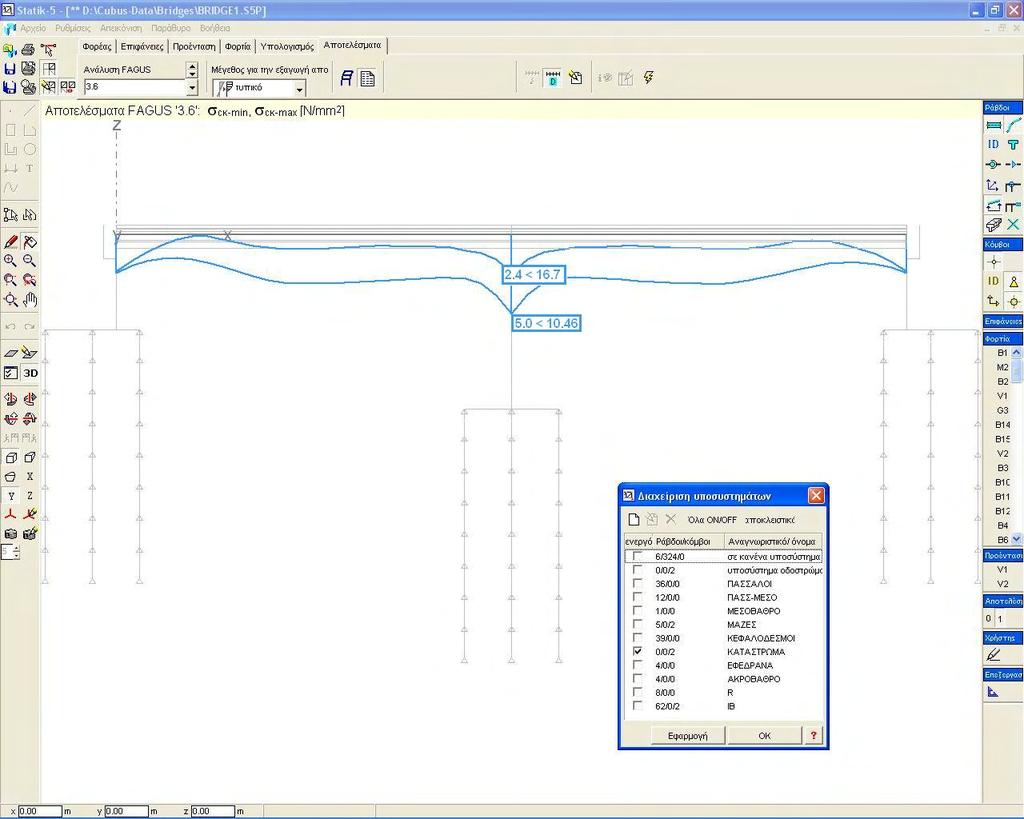Open the Φορέας tab
Screen dimensions: 1024x819
click(x=97, y=46)
